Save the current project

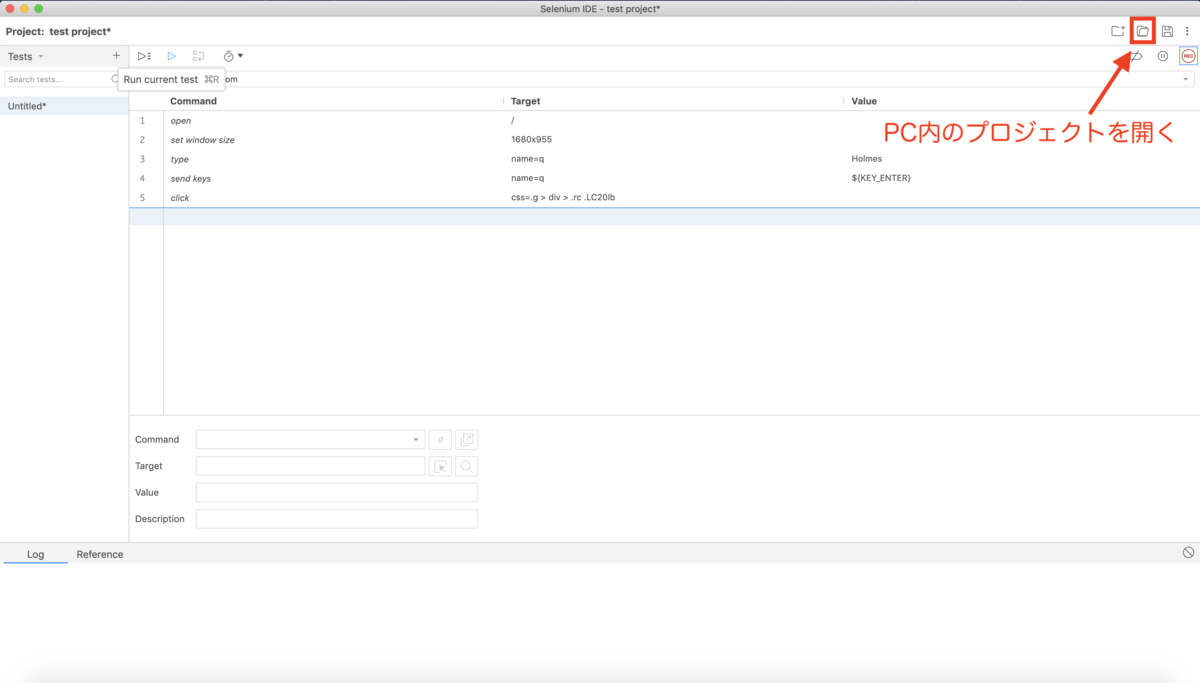pyautogui.click(x=1167, y=31)
